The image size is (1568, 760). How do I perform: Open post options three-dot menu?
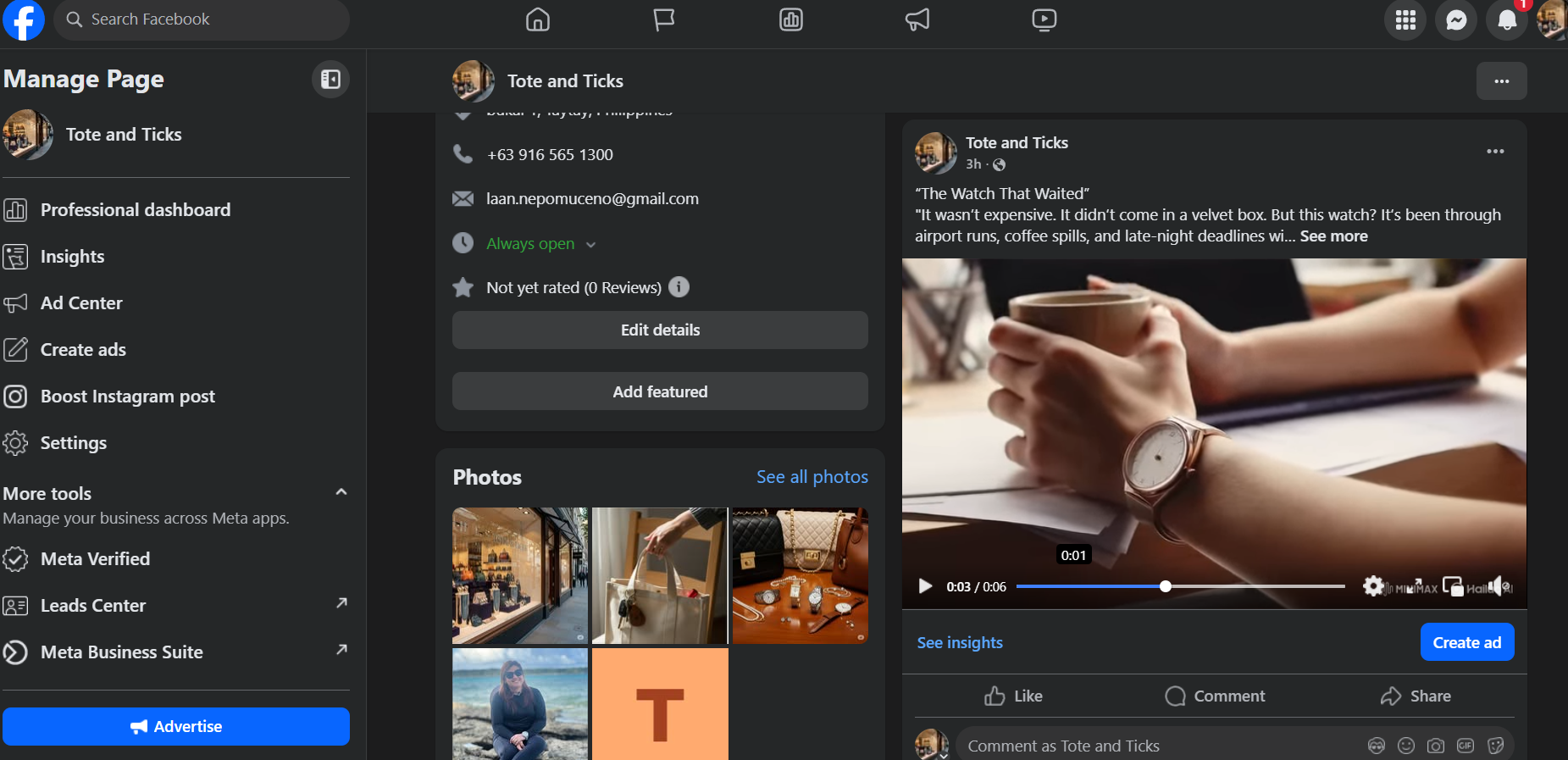click(1495, 152)
